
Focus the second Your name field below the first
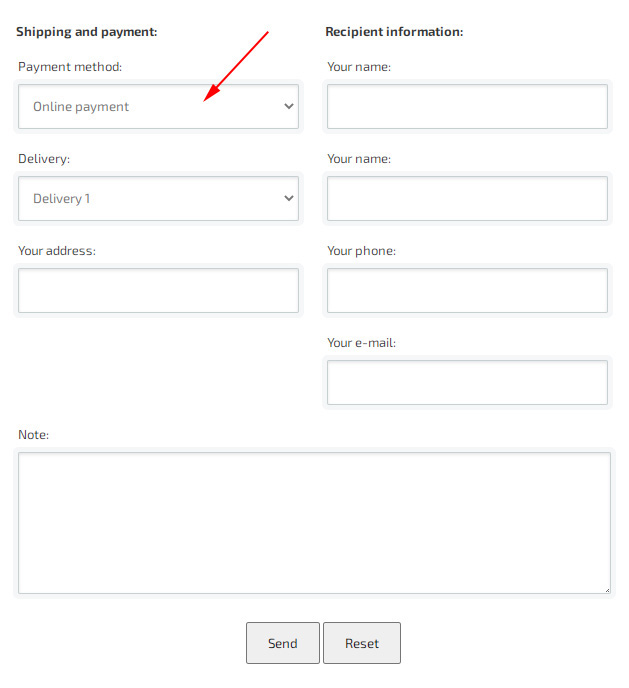point(467,199)
